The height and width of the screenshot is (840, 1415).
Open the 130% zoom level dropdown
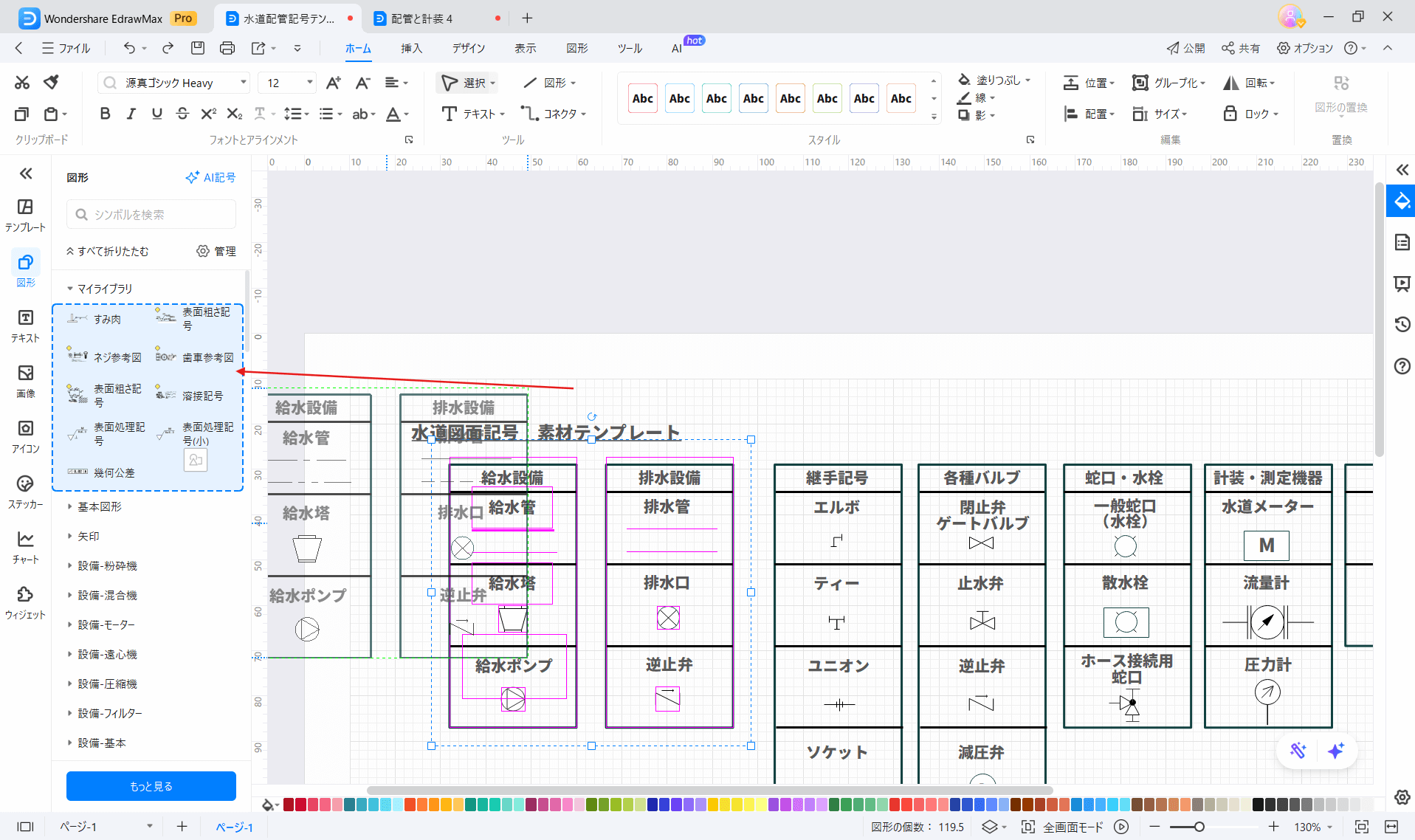point(1313,827)
